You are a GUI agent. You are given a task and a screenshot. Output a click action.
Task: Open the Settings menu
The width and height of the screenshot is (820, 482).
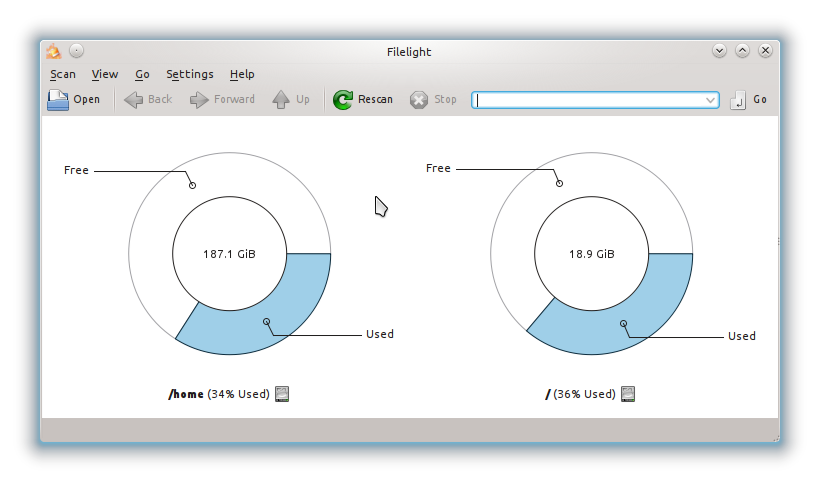coord(190,74)
